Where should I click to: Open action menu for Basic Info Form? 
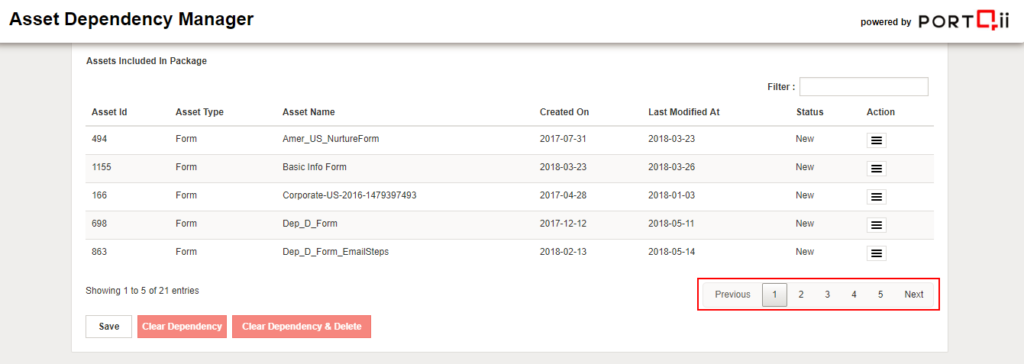[876, 169]
